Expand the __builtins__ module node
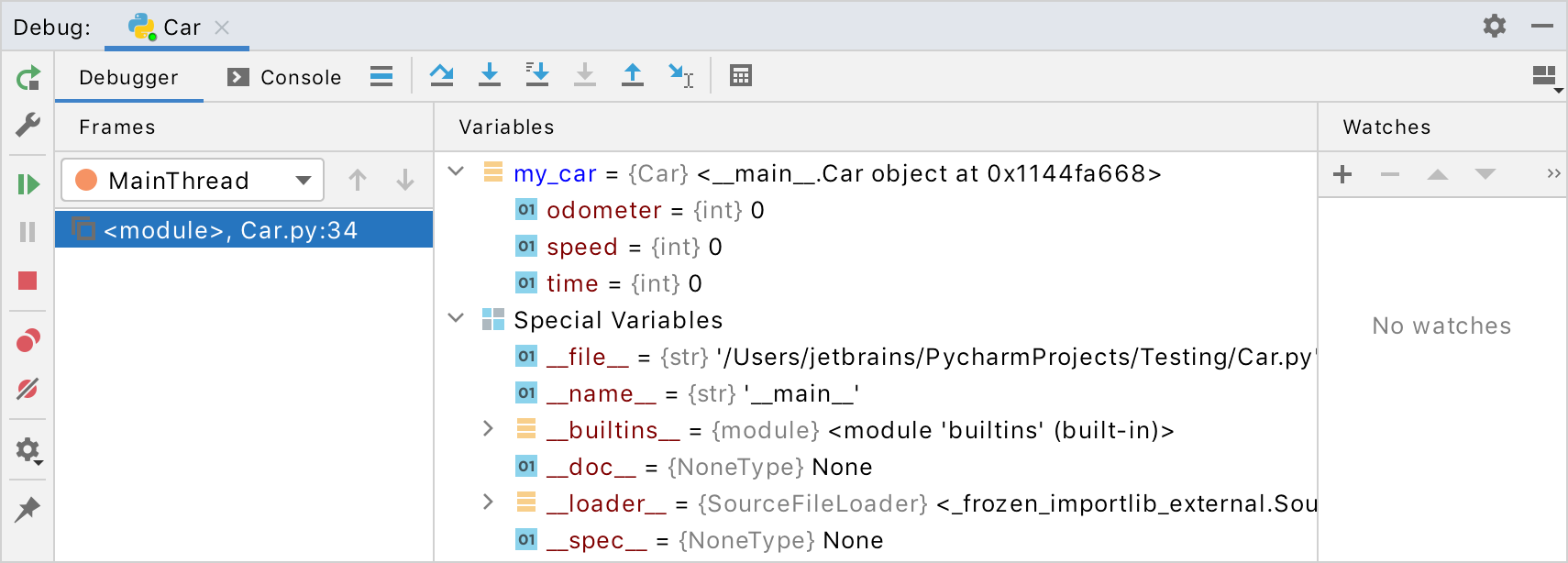Screen dimensions: 1568x563 point(488,428)
